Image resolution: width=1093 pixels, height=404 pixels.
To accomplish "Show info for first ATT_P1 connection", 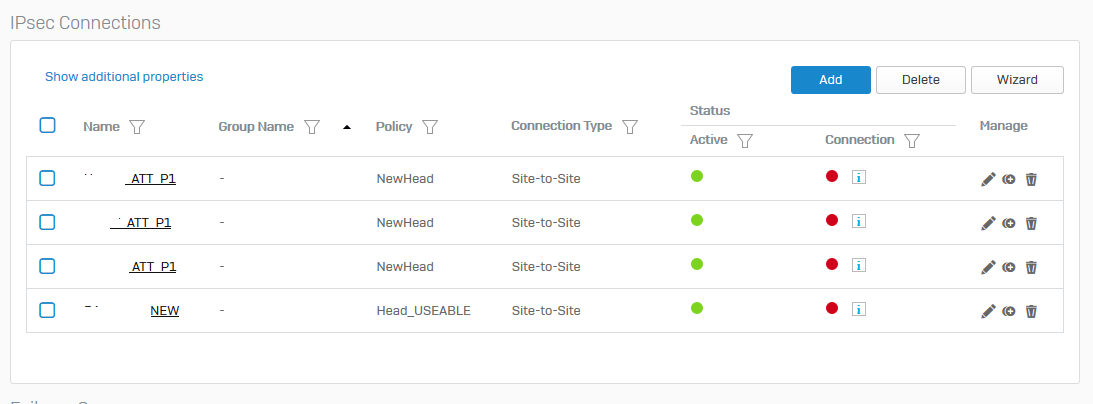I will [x=859, y=177].
